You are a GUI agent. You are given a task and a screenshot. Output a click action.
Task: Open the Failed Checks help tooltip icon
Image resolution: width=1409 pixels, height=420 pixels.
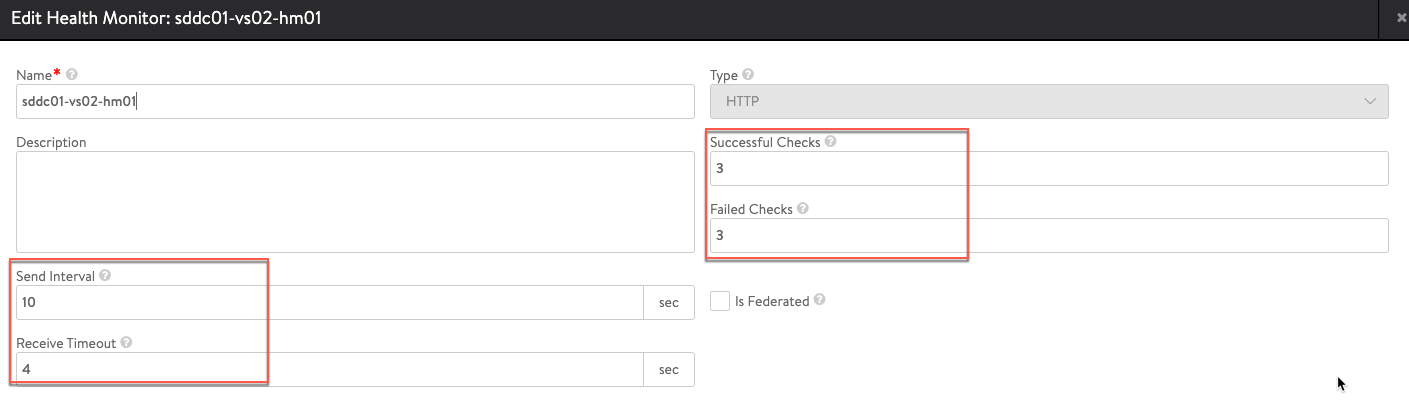click(x=803, y=209)
